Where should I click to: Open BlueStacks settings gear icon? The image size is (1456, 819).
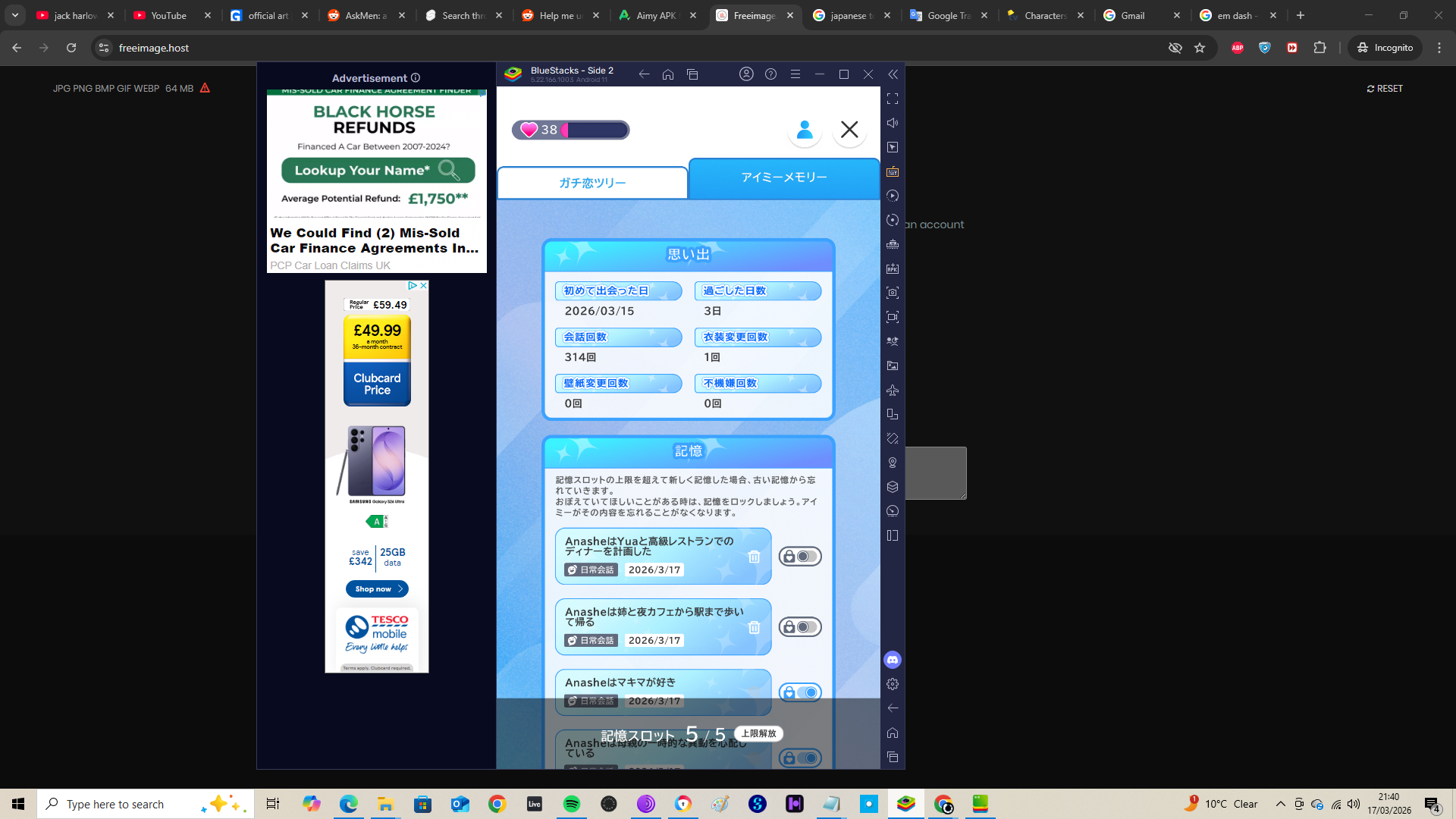[x=893, y=684]
